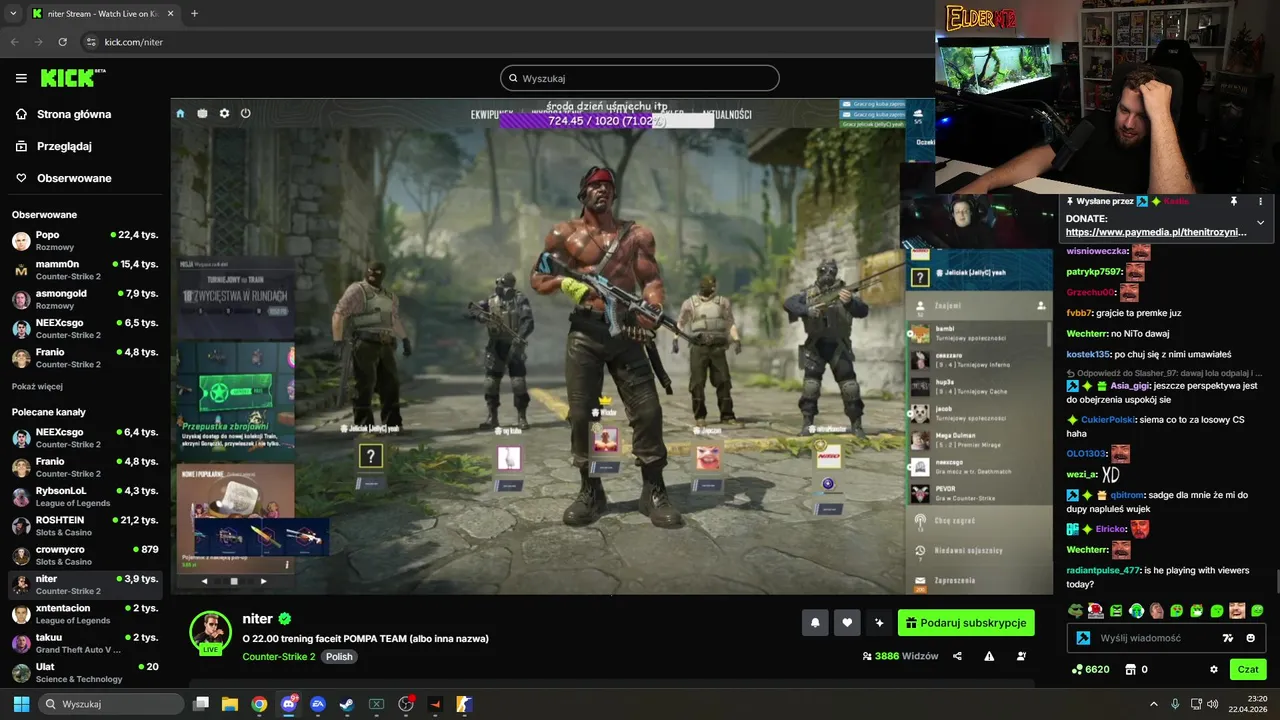Image resolution: width=1280 pixels, height=720 pixels.
Task: Click the share stream icon
Action: point(957,656)
